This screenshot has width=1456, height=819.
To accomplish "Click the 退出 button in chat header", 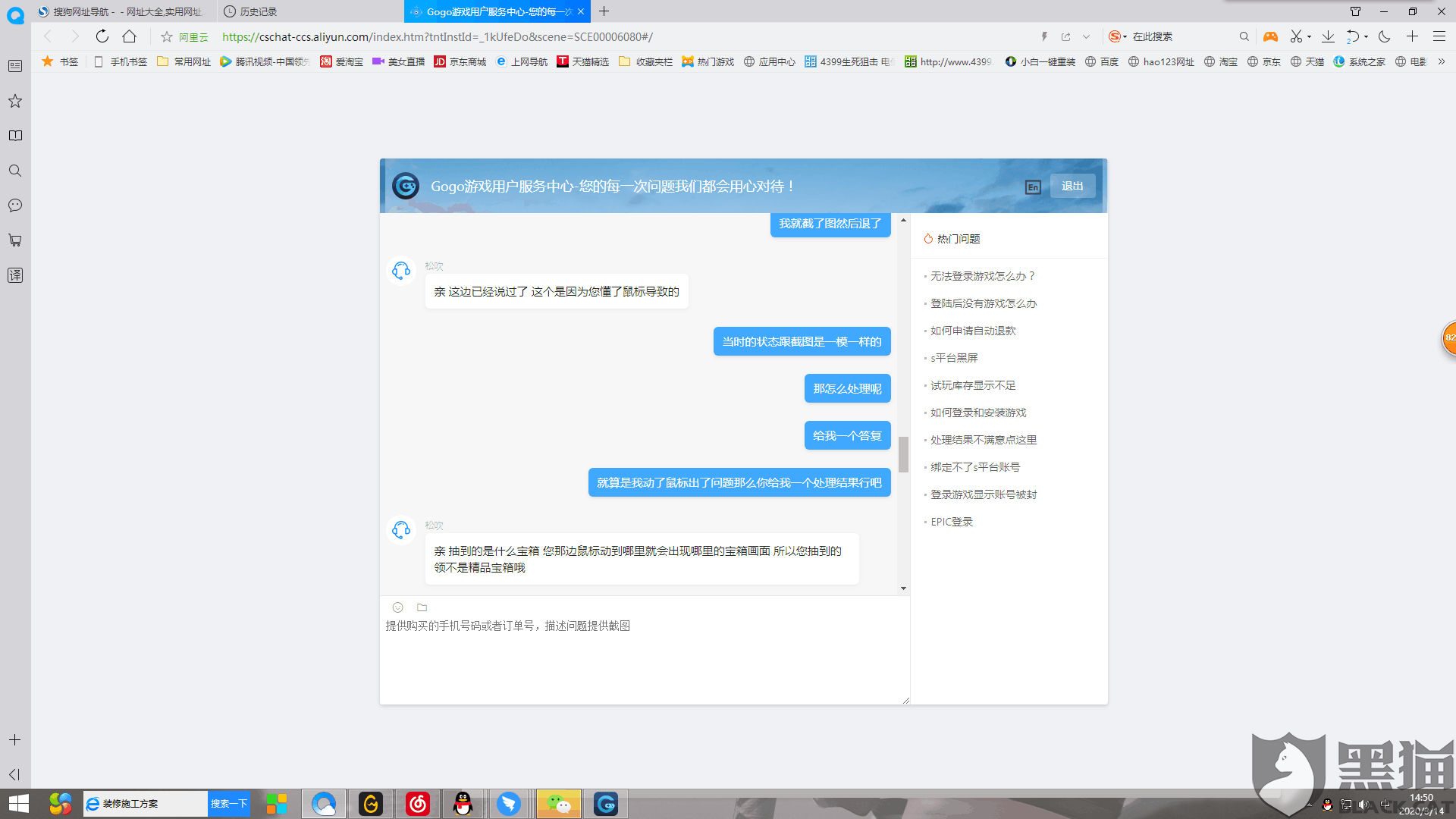I will click(1072, 186).
